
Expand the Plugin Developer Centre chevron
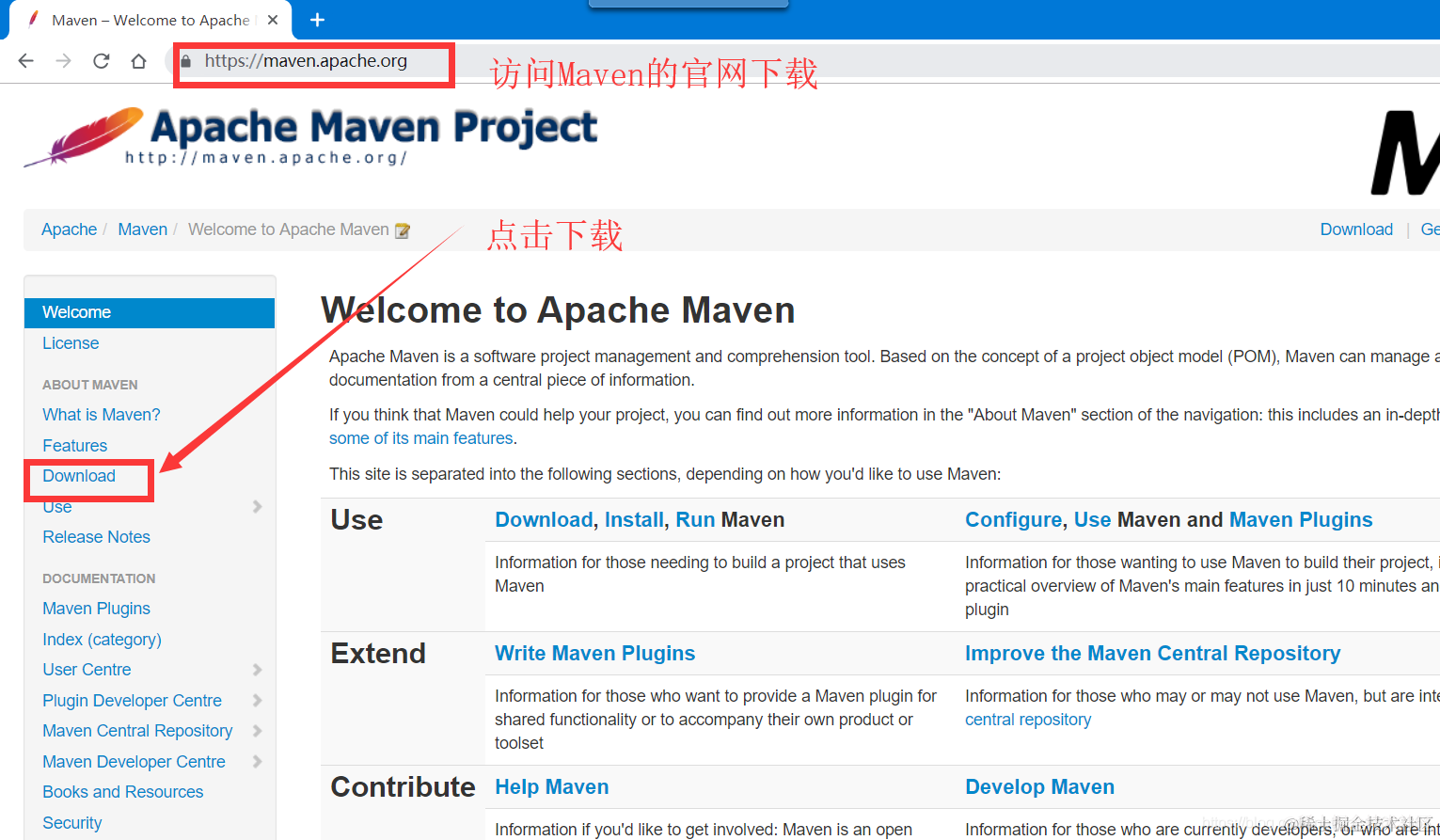(x=258, y=701)
